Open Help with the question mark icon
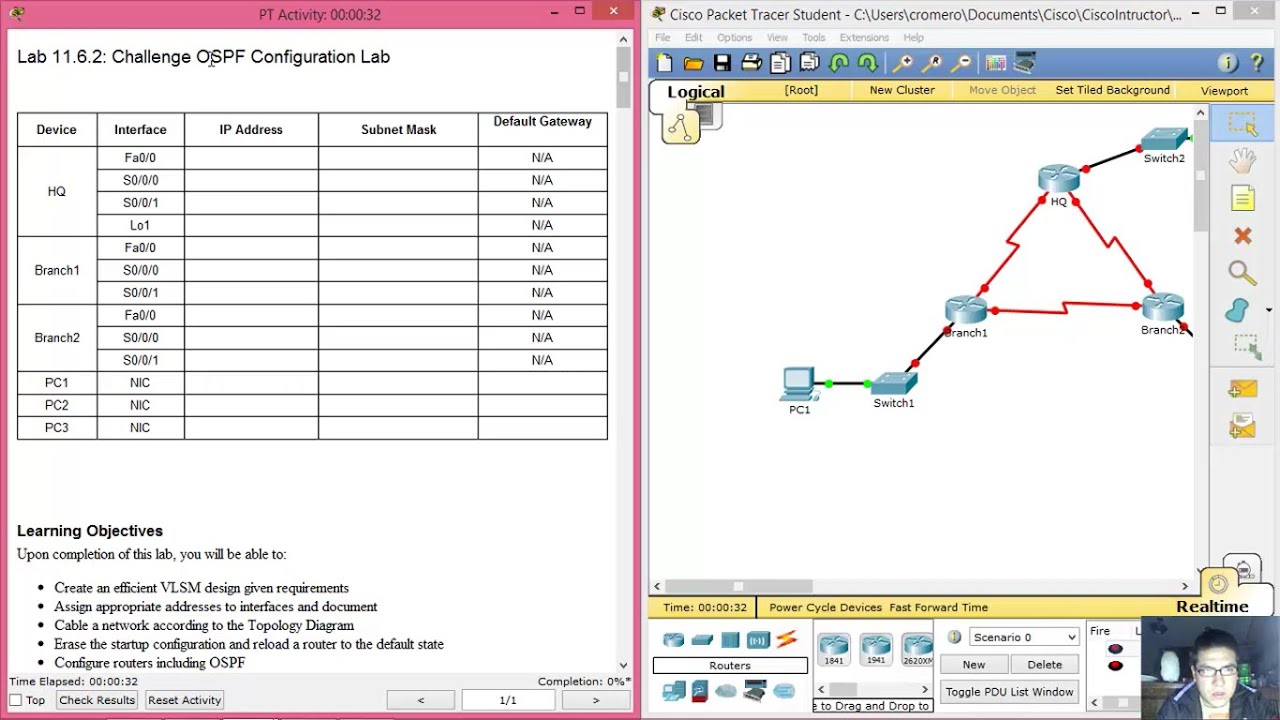Image resolution: width=1280 pixels, height=720 pixels. (1257, 63)
